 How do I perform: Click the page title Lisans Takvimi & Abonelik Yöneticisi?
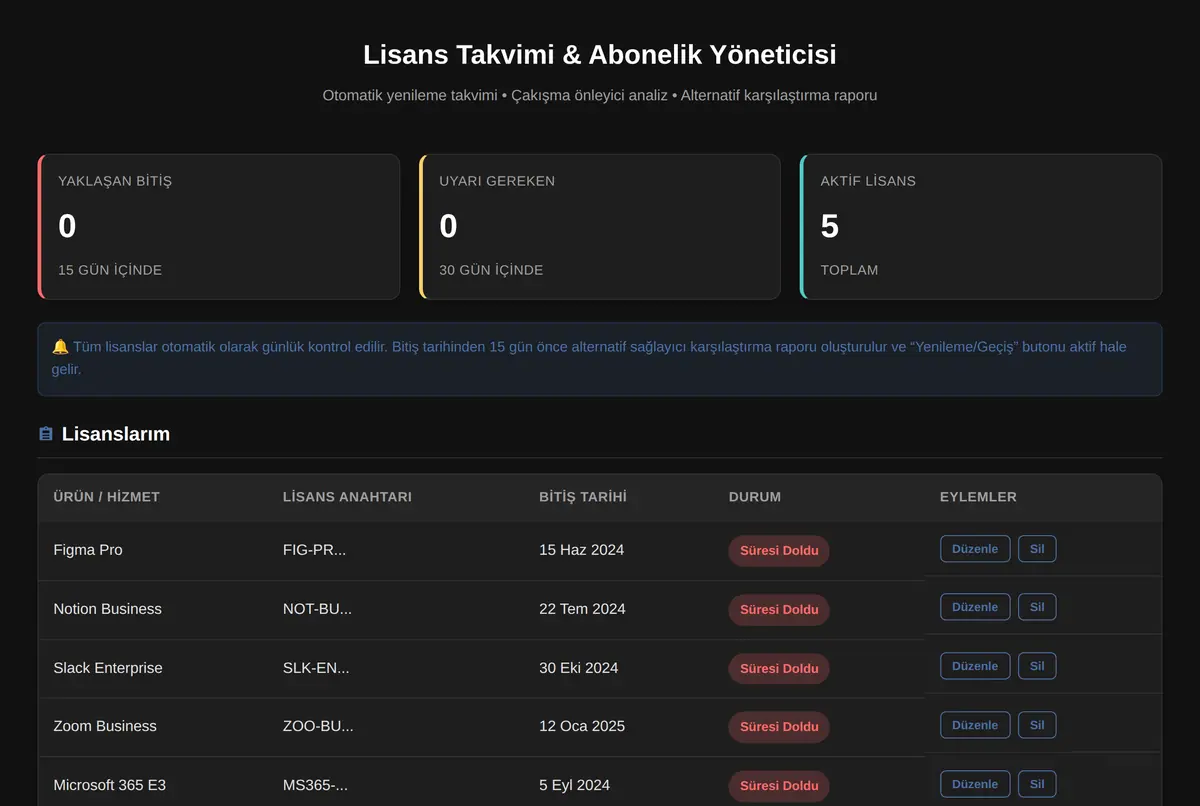click(x=600, y=54)
